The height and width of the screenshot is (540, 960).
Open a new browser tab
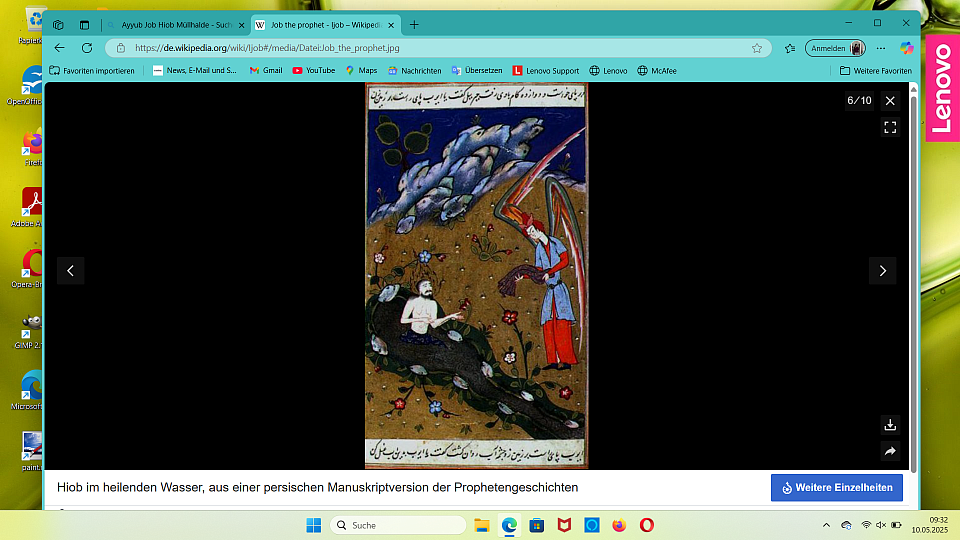tap(414, 25)
